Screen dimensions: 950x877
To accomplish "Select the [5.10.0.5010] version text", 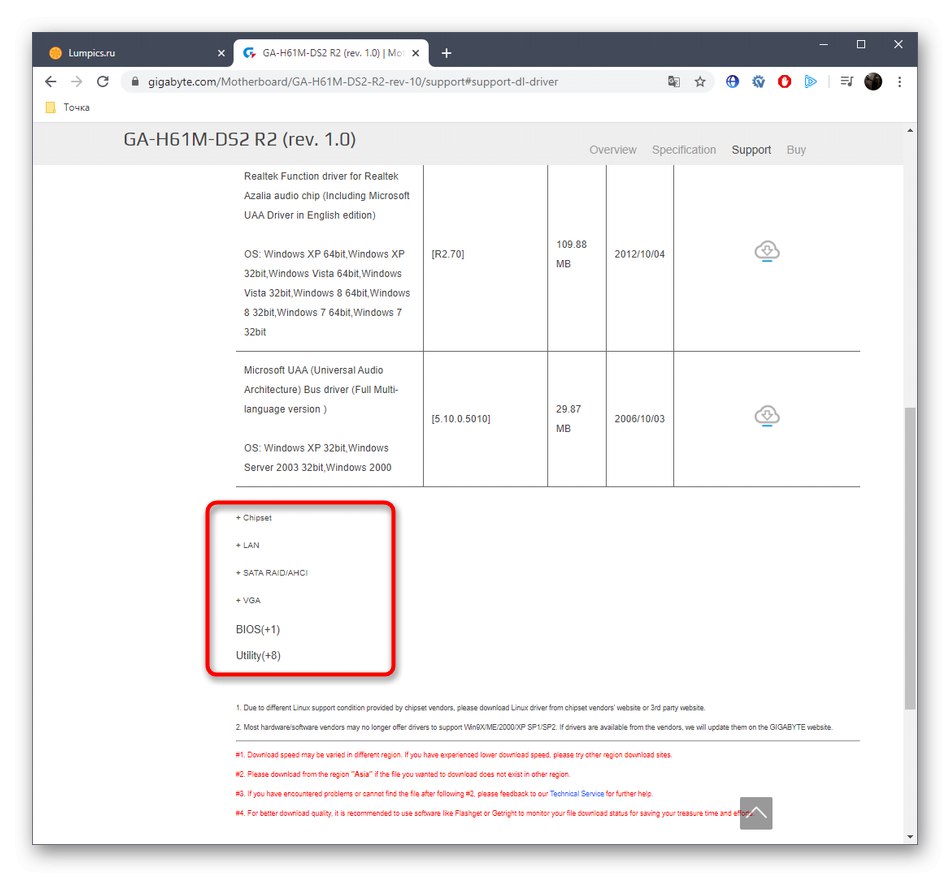I will click(x=460, y=419).
